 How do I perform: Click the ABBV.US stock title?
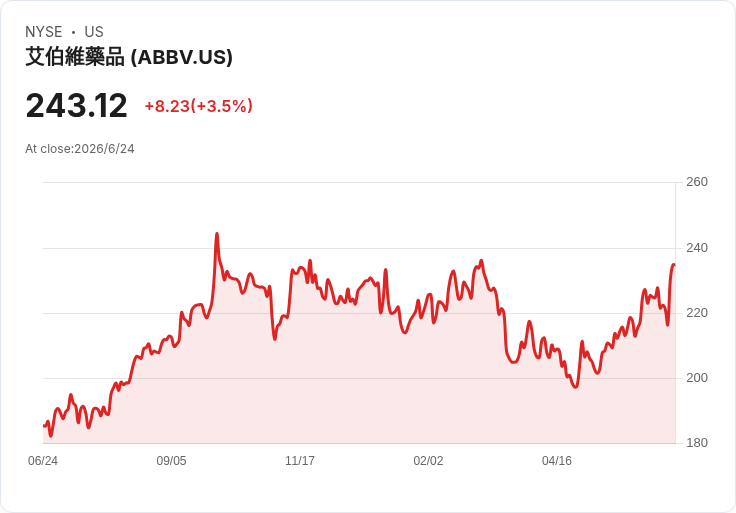[x=129, y=57]
